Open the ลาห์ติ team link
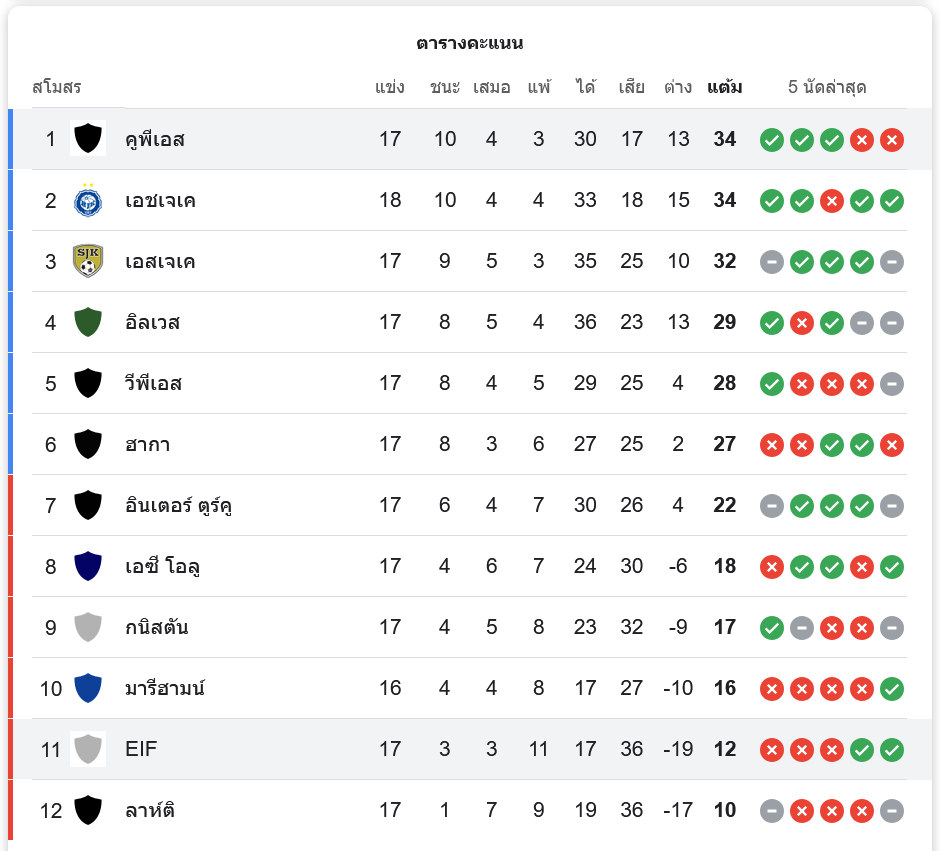The image size is (940, 851). 151,810
